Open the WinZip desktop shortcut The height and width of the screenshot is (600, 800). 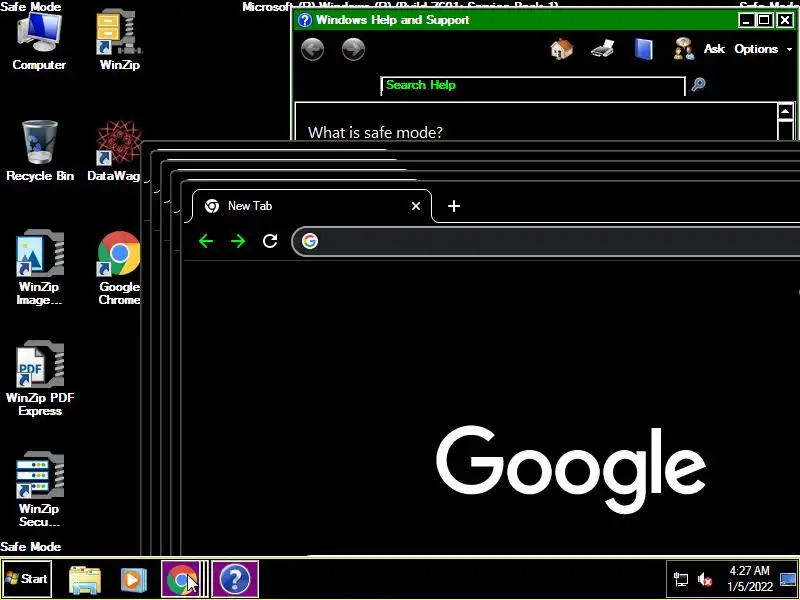[119, 42]
